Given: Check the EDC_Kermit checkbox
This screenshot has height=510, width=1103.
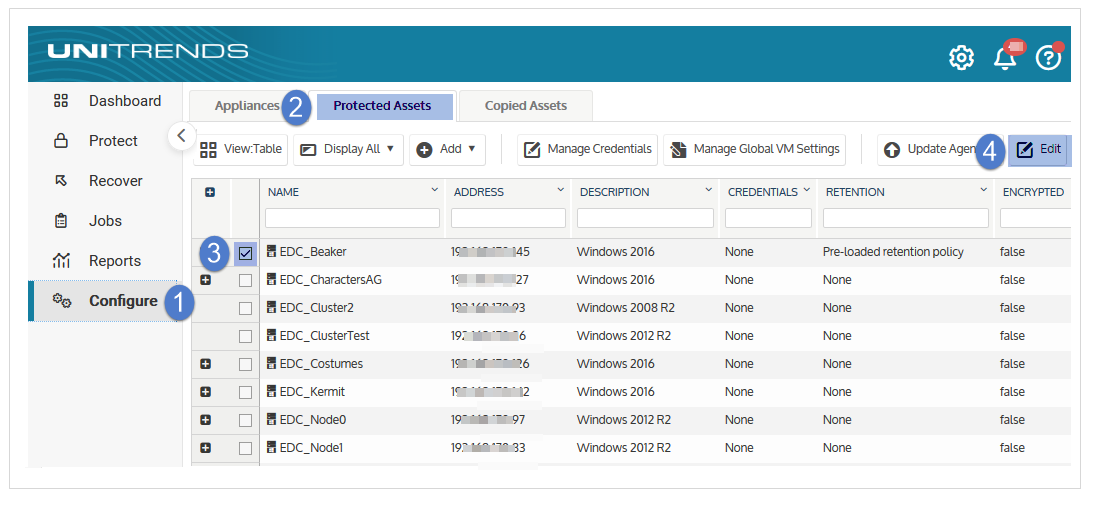Looking at the screenshot, I should [x=246, y=392].
